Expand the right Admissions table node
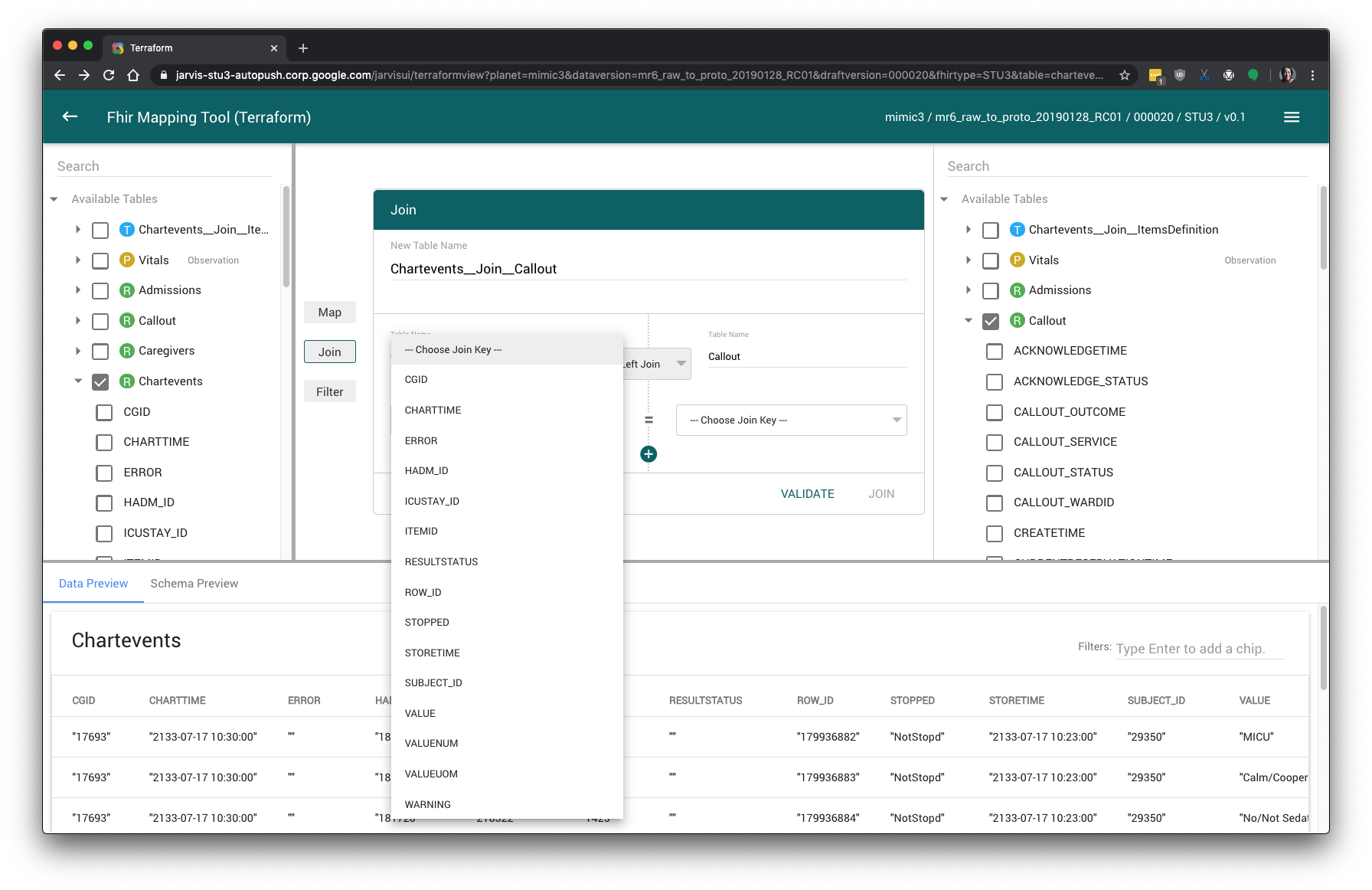 pyautogui.click(x=969, y=290)
